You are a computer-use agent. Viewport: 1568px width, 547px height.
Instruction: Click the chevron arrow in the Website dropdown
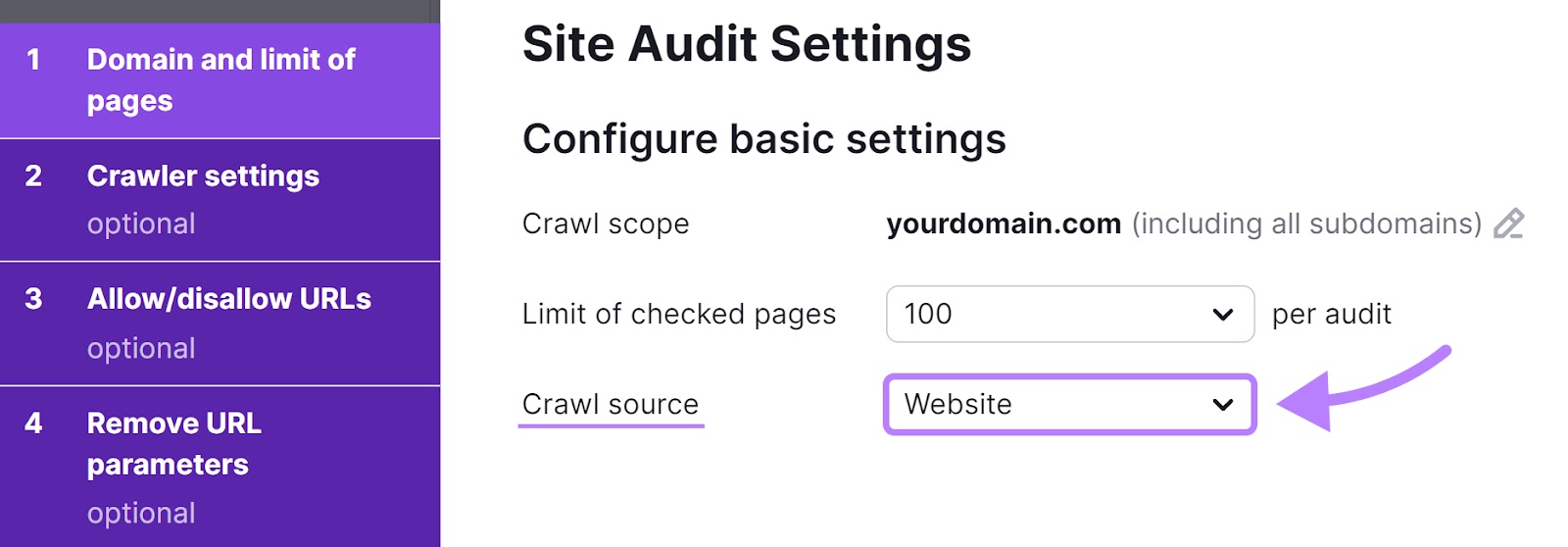point(1222,404)
